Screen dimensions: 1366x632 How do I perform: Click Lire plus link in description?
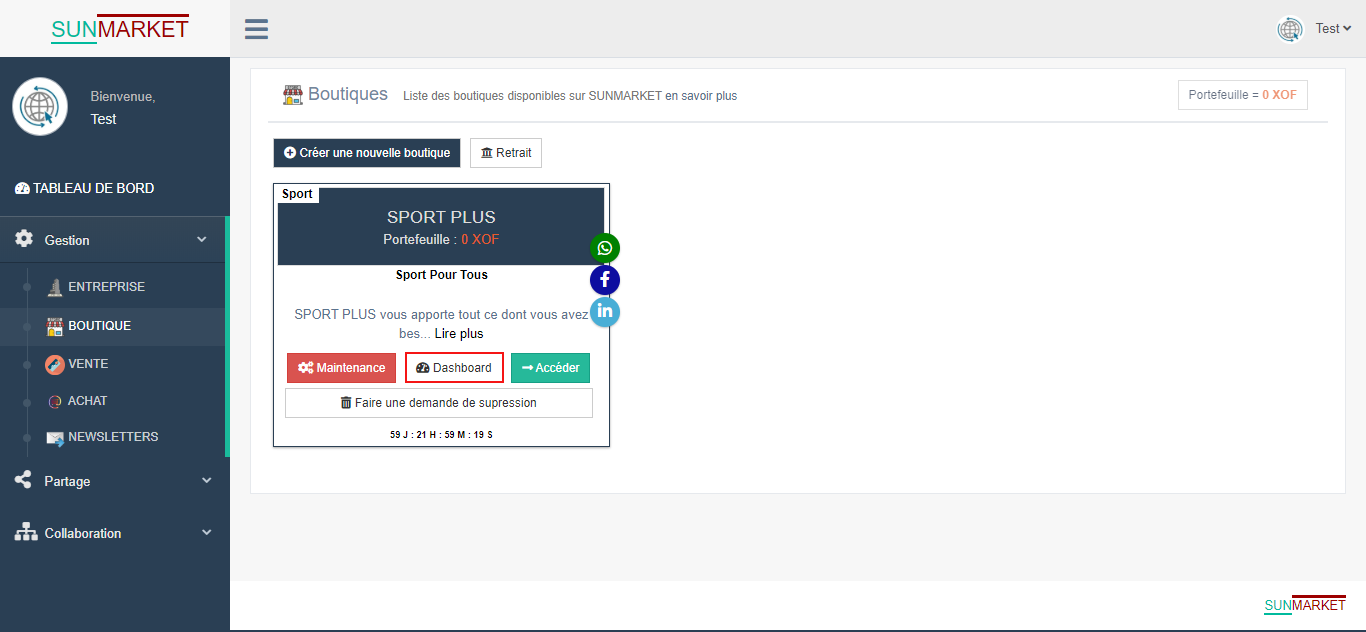point(459,334)
